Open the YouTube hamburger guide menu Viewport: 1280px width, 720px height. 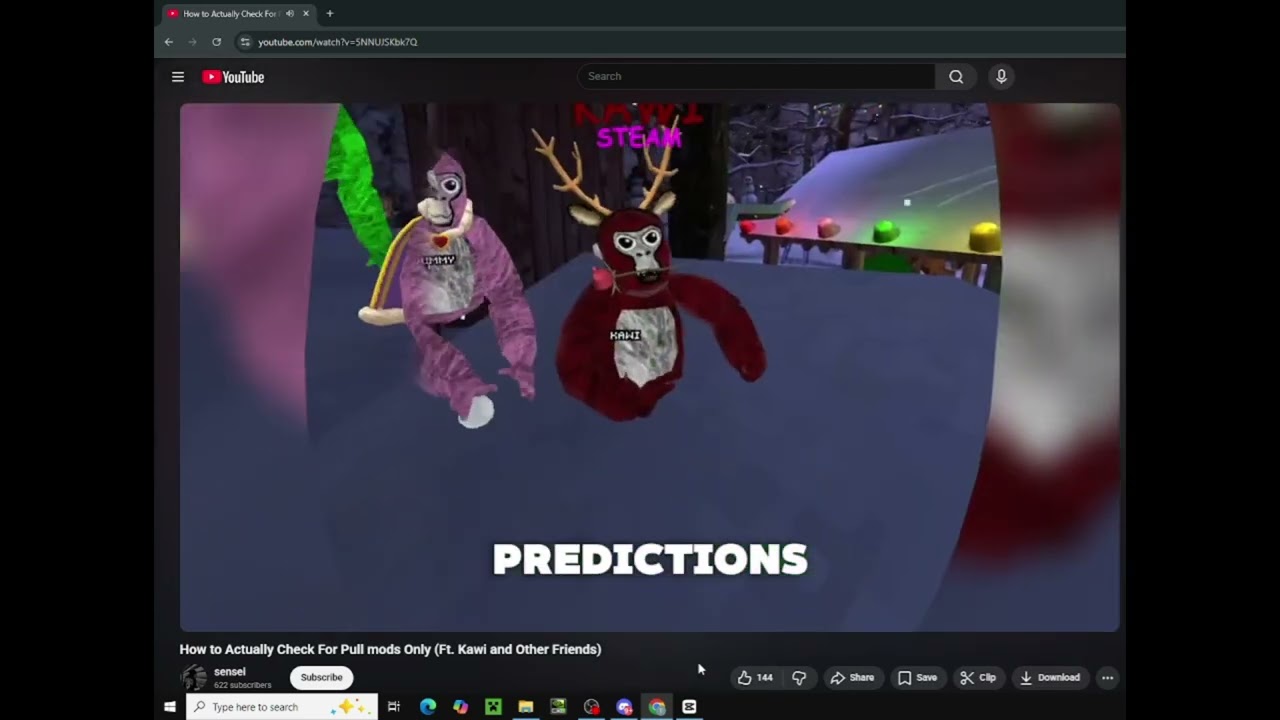178,77
